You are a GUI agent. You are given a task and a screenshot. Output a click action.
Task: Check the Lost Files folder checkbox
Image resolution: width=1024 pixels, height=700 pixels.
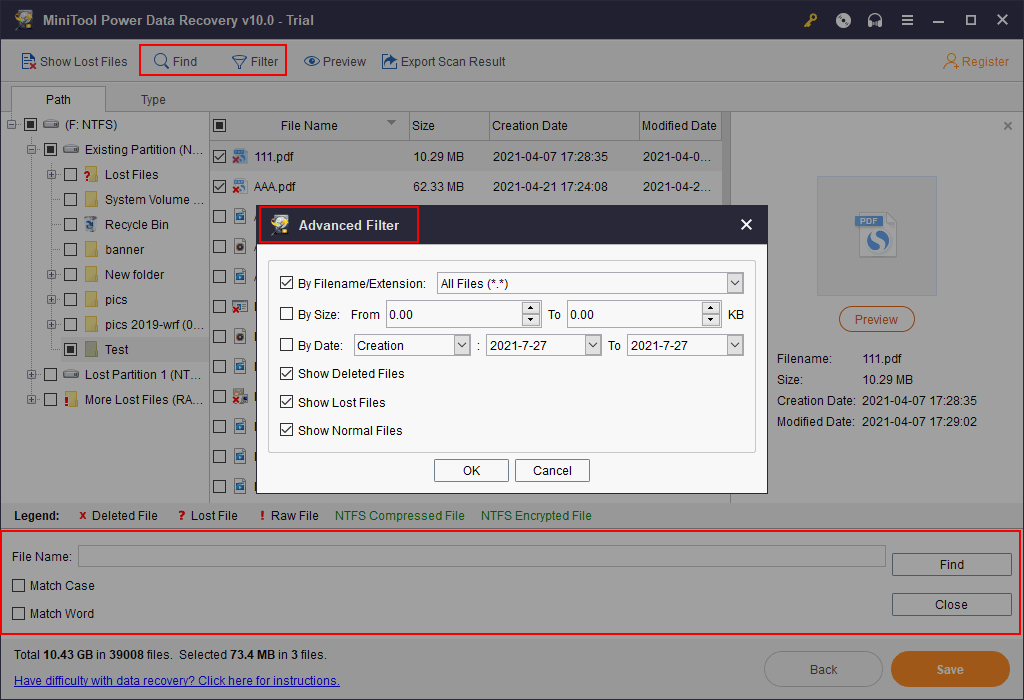coord(71,174)
